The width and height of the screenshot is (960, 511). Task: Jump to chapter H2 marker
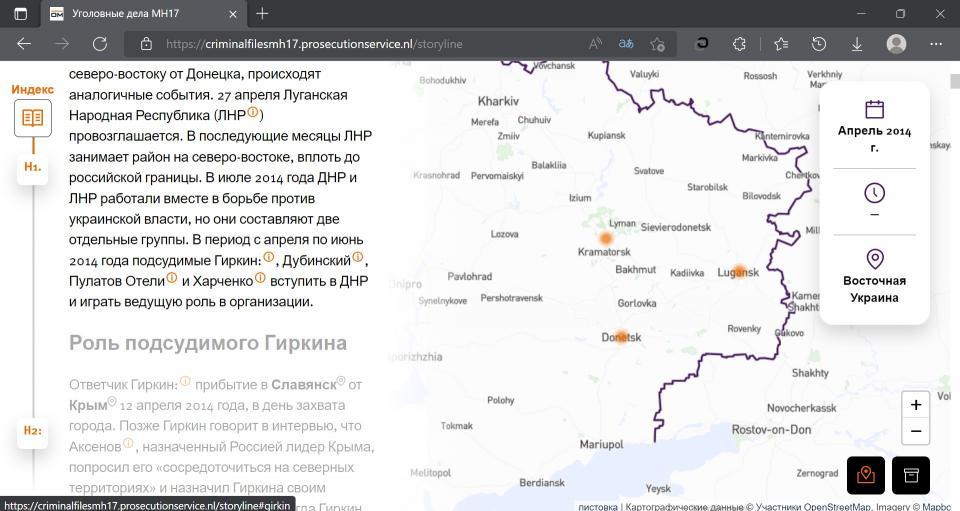tap(33, 430)
